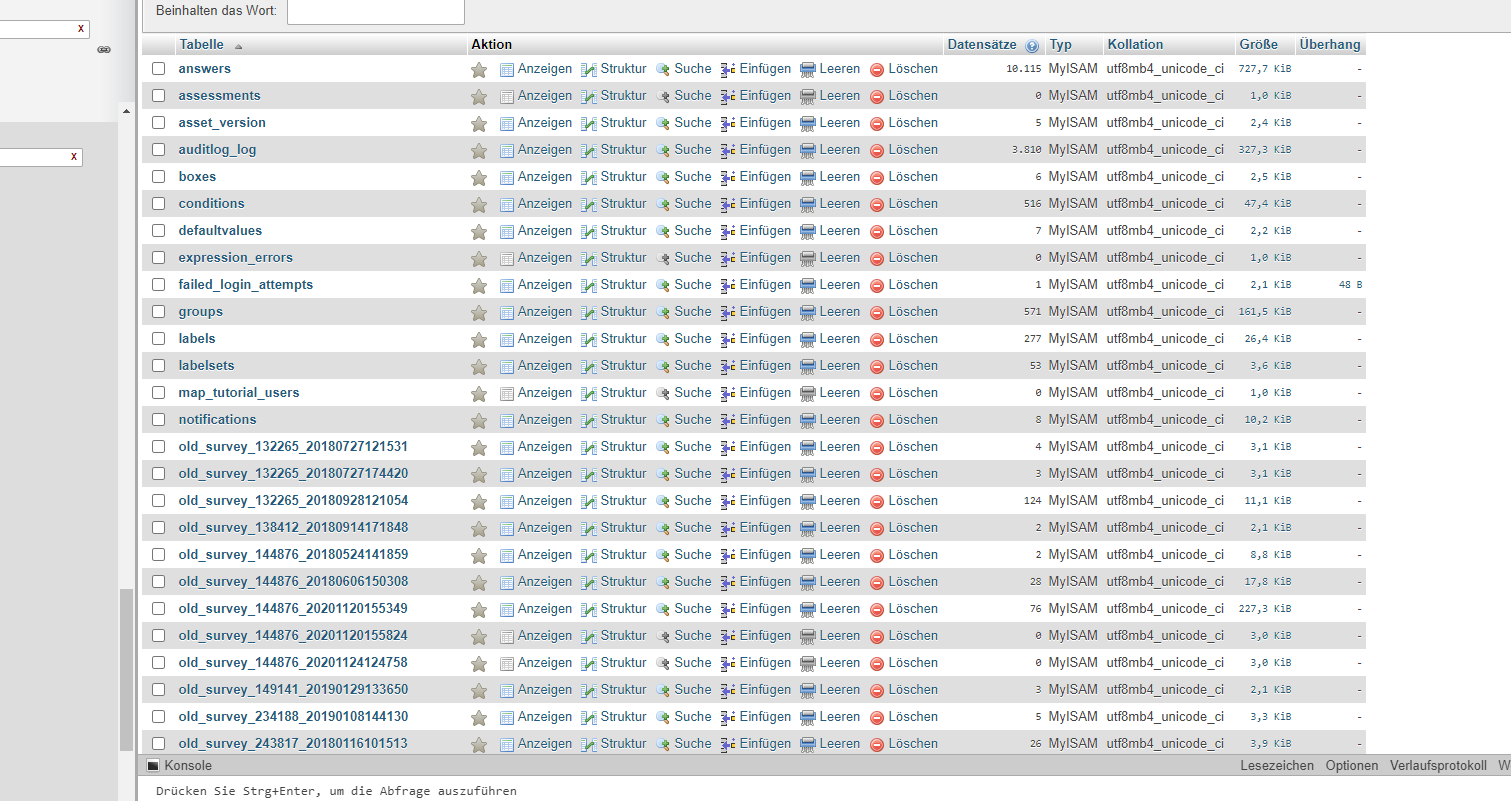Open Verlaufsprotokoll in the console bar
The width and height of the screenshot is (1511, 801).
coord(1438,766)
